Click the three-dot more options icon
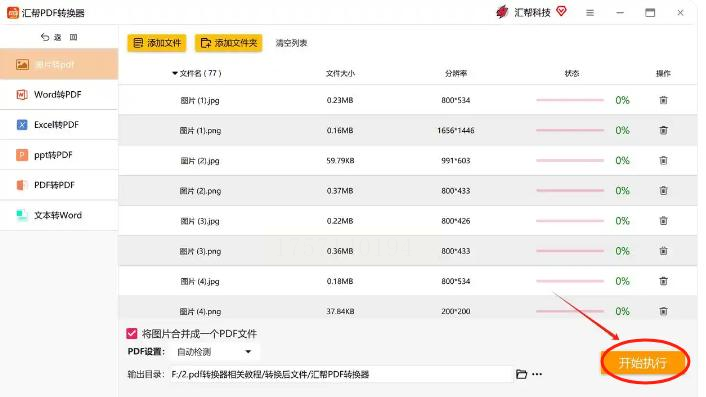The image size is (706, 397). point(537,374)
